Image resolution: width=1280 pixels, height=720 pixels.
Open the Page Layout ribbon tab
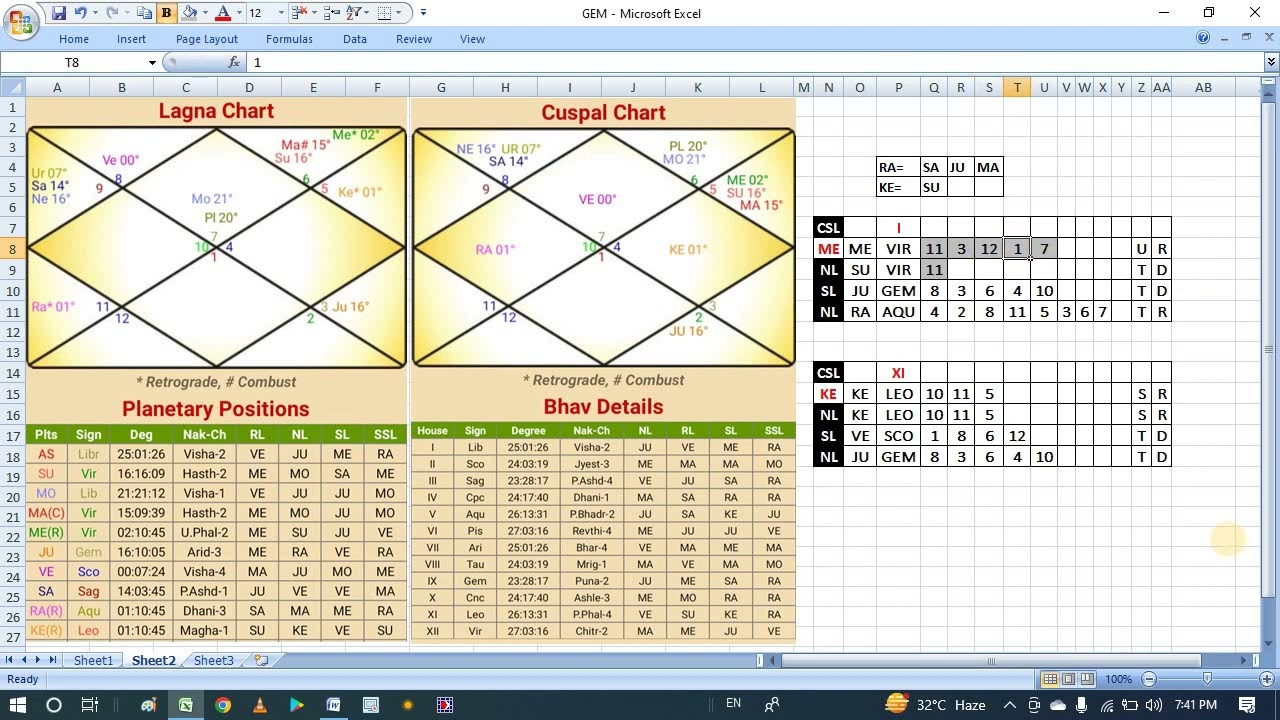pyautogui.click(x=207, y=39)
